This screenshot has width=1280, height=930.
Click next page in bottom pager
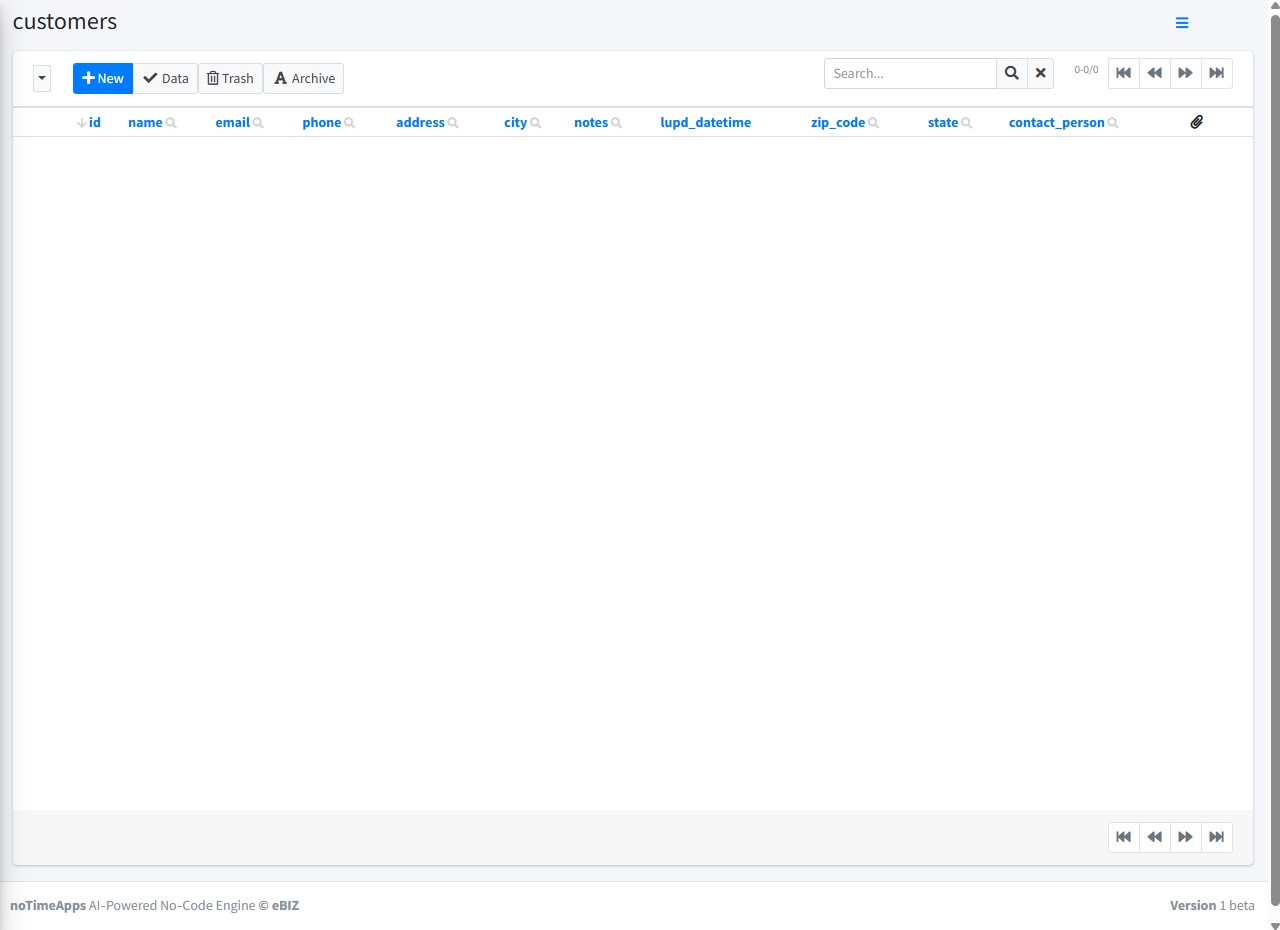1185,837
